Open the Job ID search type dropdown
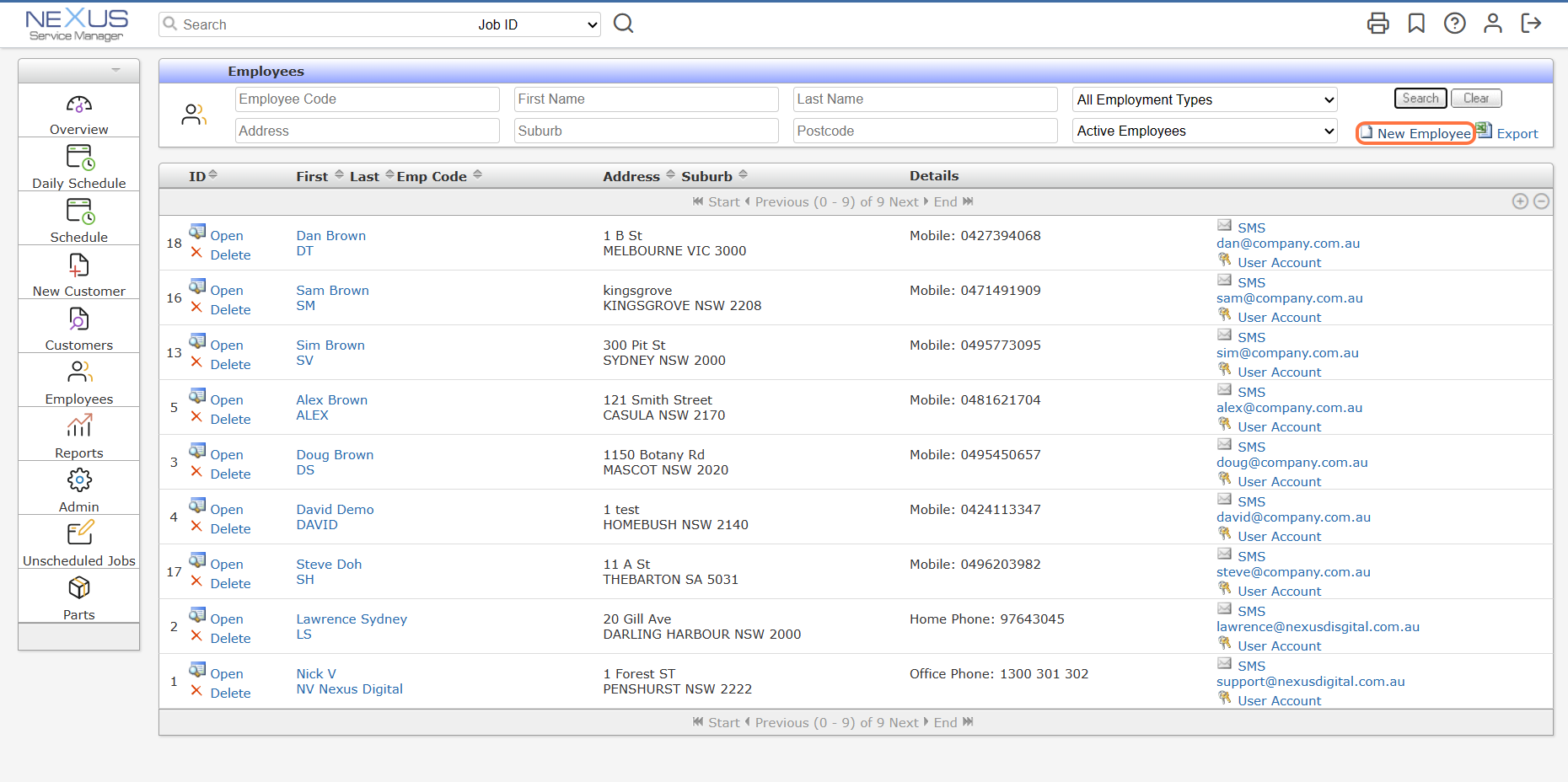This screenshot has height=782, width=1568. (537, 25)
